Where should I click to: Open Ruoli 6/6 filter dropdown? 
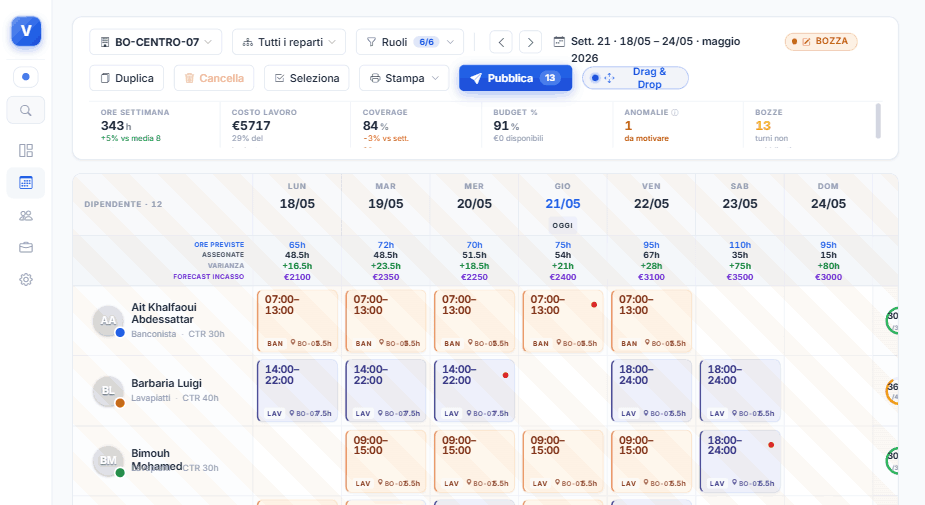coord(410,42)
